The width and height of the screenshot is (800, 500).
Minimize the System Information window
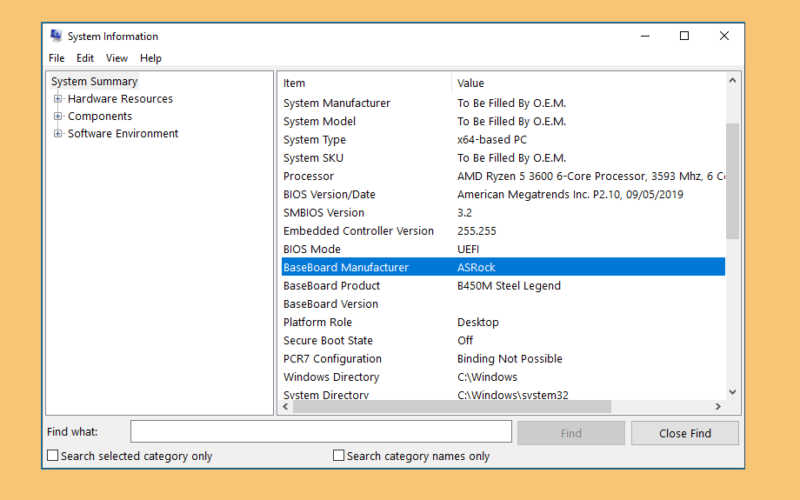645,36
